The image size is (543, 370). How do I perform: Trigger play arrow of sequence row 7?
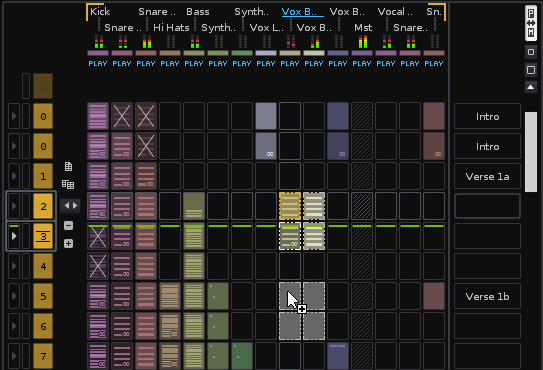[x=14, y=356]
